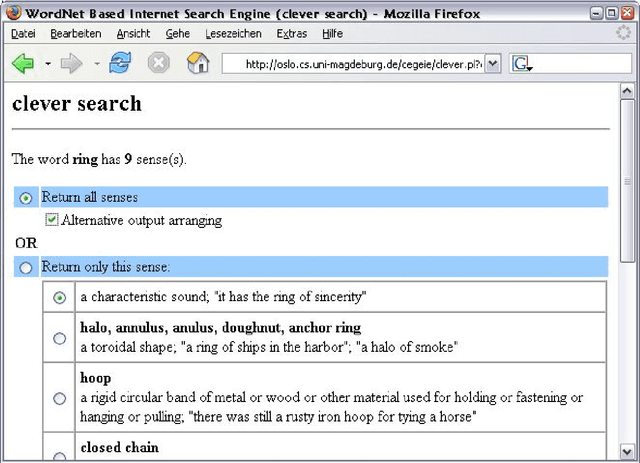Open the Forward button history dropdown arrow
Screen dimensions: 640x463
pyautogui.click(x=96, y=64)
